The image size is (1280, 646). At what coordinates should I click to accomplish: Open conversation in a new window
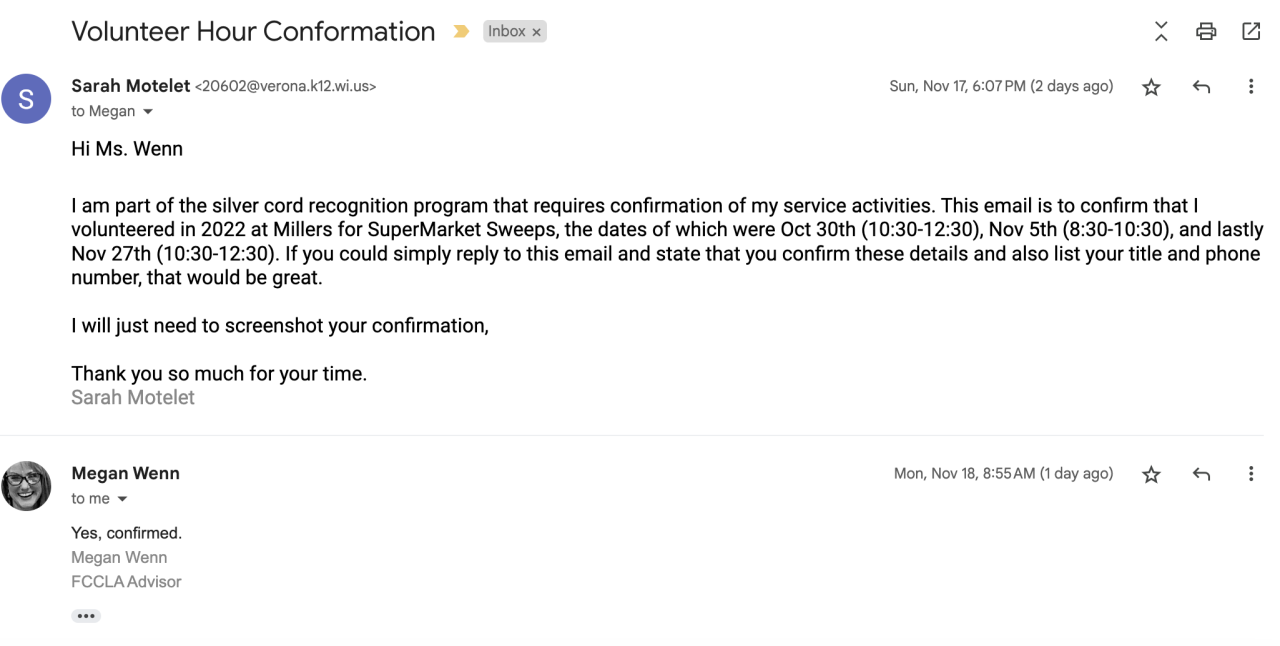[x=1251, y=32]
